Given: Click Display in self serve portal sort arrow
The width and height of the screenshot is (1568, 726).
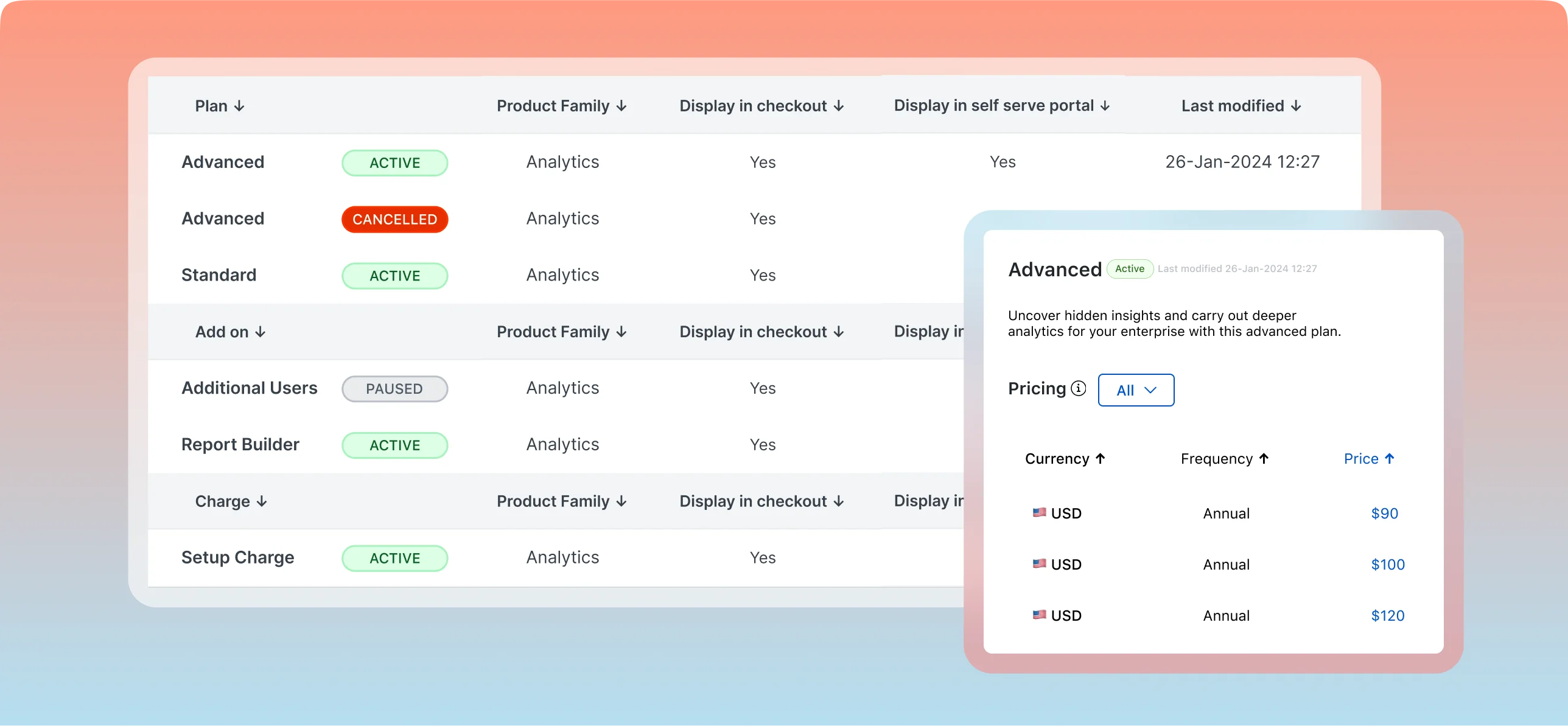Looking at the screenshot, I should click(x=1105, y=106).
